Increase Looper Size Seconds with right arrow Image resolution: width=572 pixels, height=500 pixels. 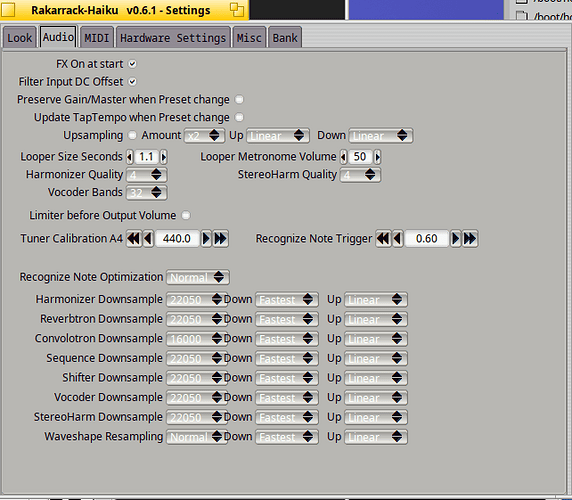point(163,157)
